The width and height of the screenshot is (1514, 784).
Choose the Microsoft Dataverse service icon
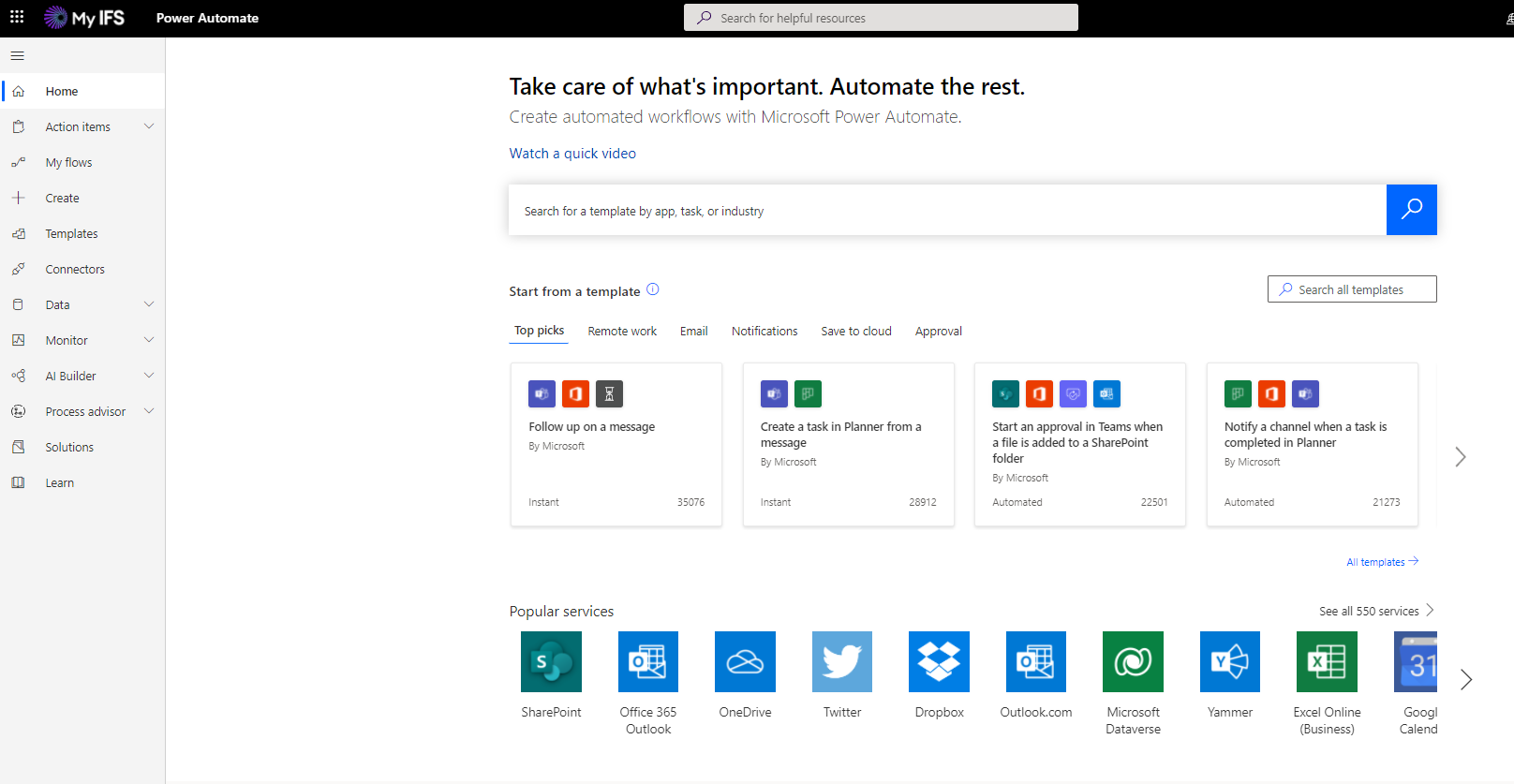tap(1133, 662)
